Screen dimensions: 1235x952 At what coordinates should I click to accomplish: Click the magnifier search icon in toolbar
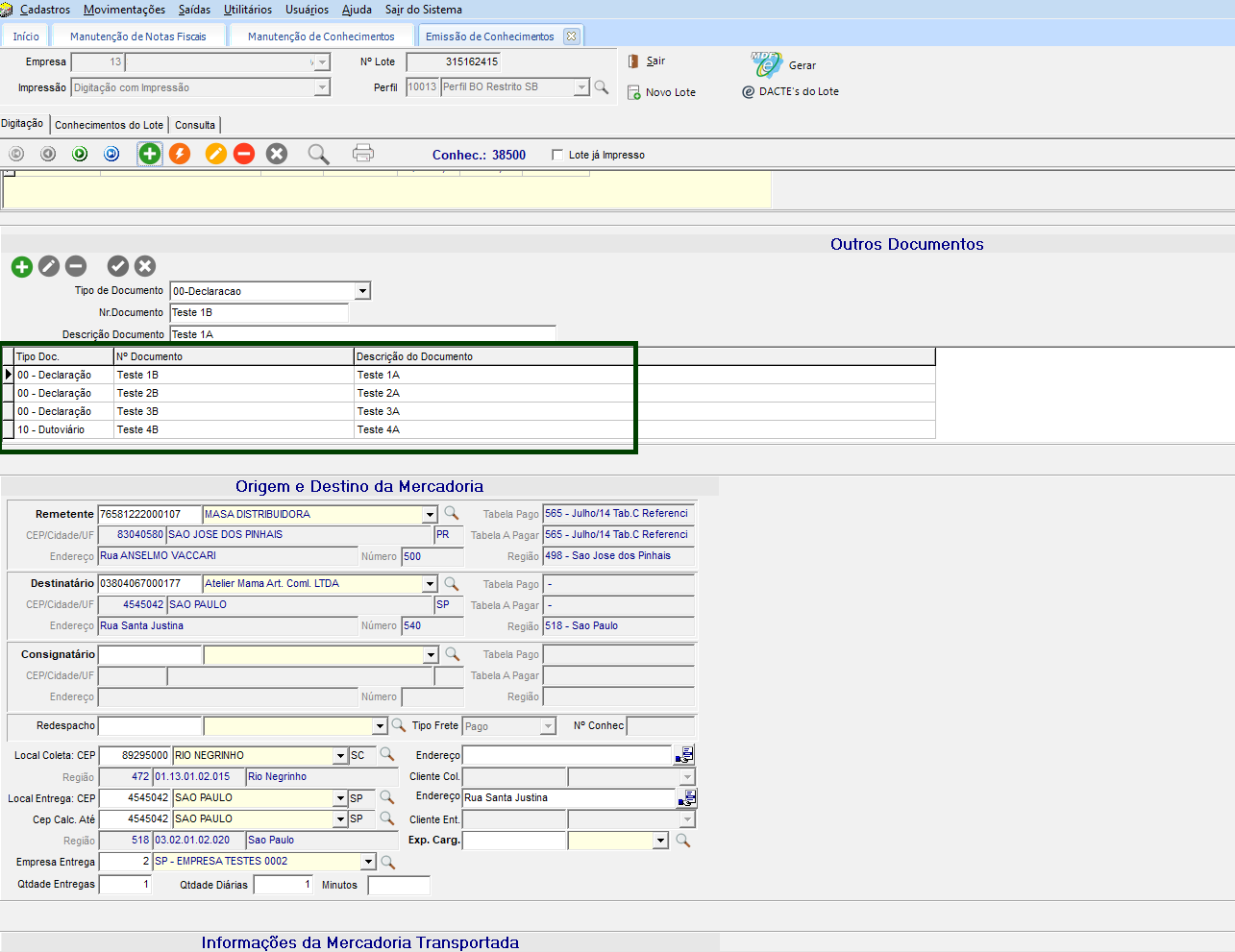tap(318, 154)
